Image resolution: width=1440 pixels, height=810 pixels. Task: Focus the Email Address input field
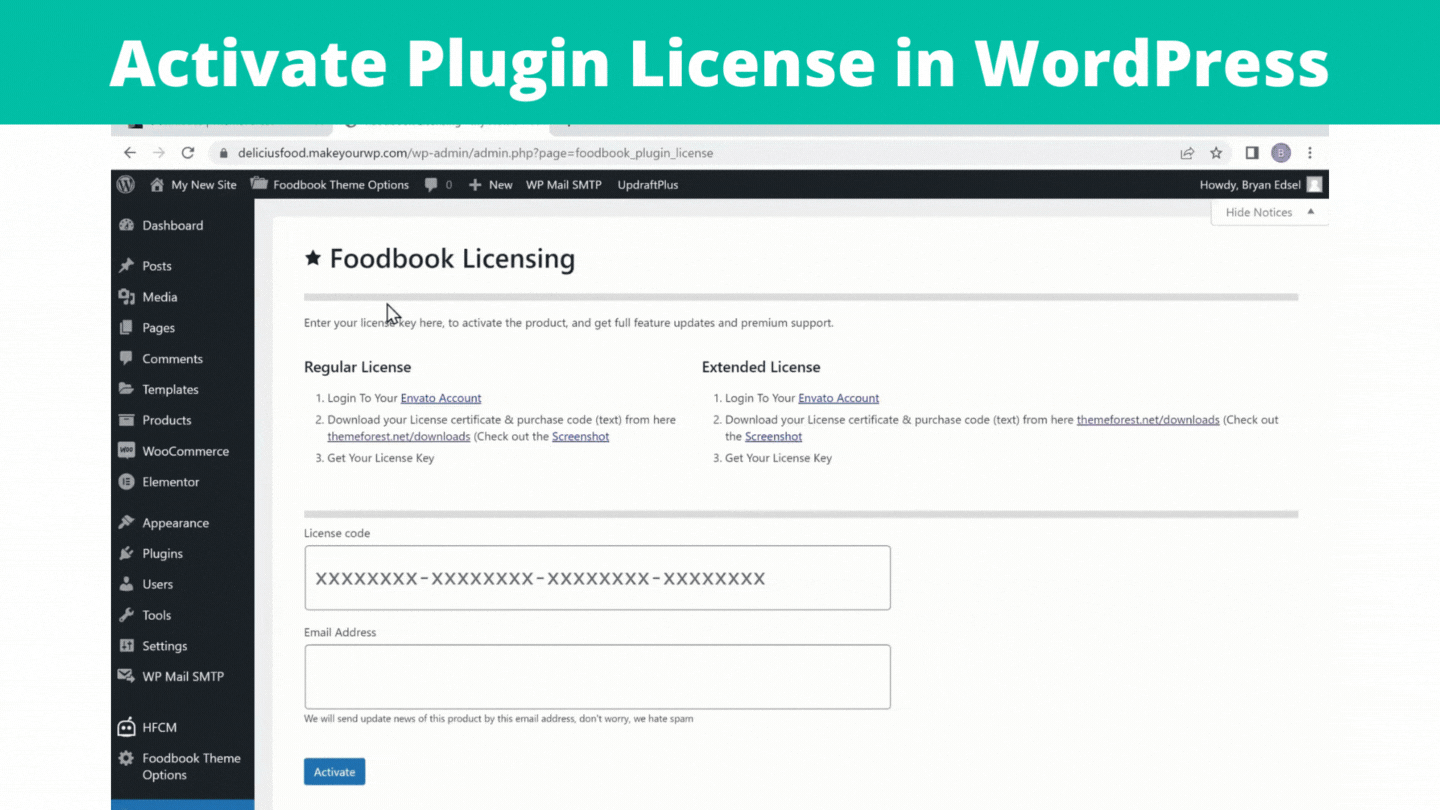tap(597, 677)
